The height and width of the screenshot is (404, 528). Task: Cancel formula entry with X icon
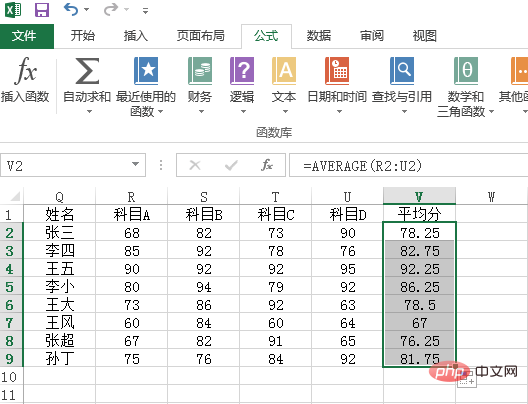click(195, 165)
